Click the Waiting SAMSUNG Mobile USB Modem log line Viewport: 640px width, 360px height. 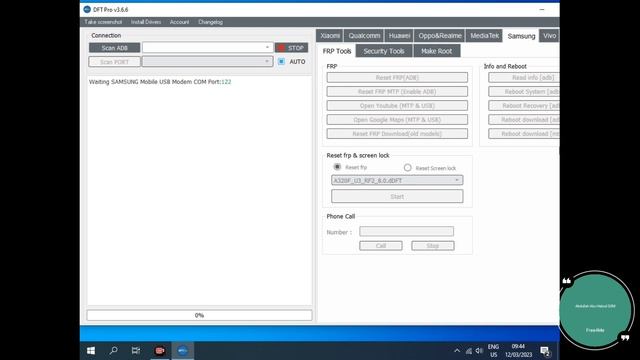(160, 82)
